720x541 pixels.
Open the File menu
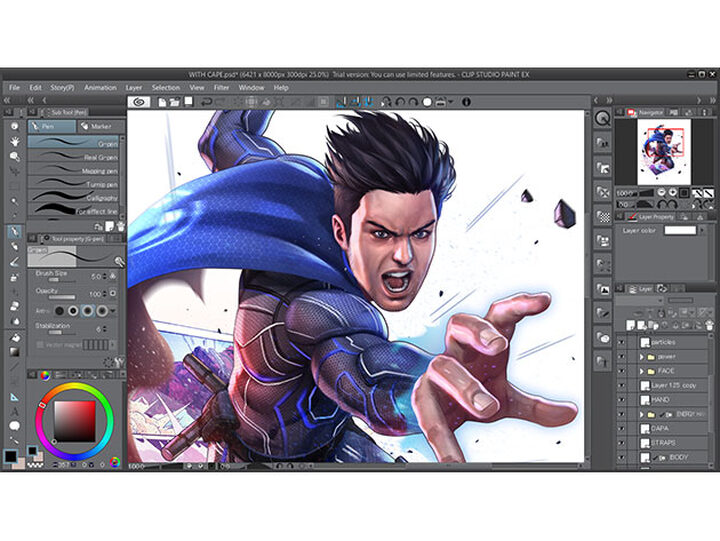point(14,87)
